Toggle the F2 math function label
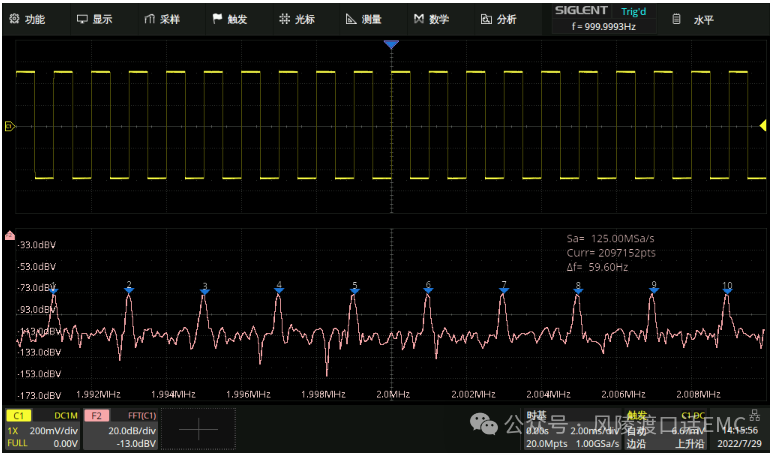 pyautogui.click(x=96, y=414)
